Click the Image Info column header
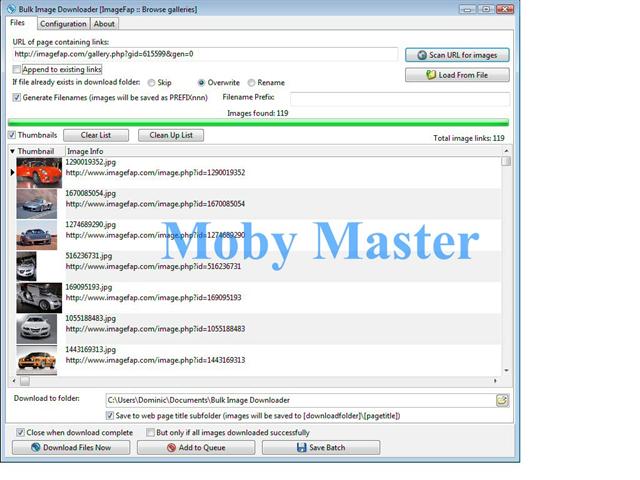This screenshot has height=480, width=640. click(85, 151)
